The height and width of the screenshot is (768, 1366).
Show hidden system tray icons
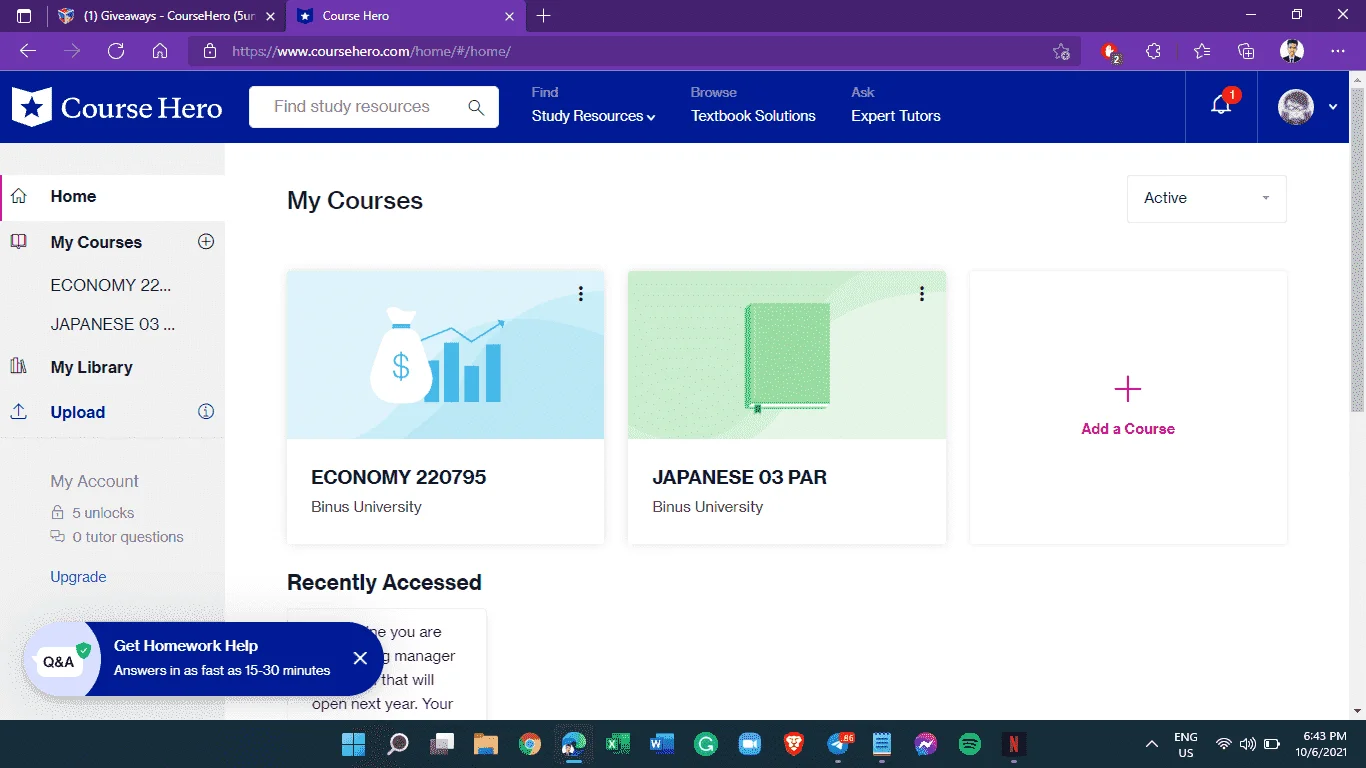[x=1152, y=744]
